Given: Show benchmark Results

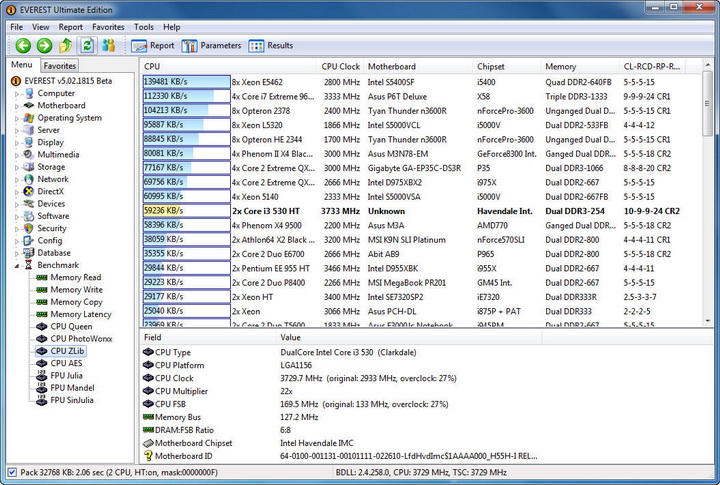Looking at the screenshot, I should tap(270, 45).
